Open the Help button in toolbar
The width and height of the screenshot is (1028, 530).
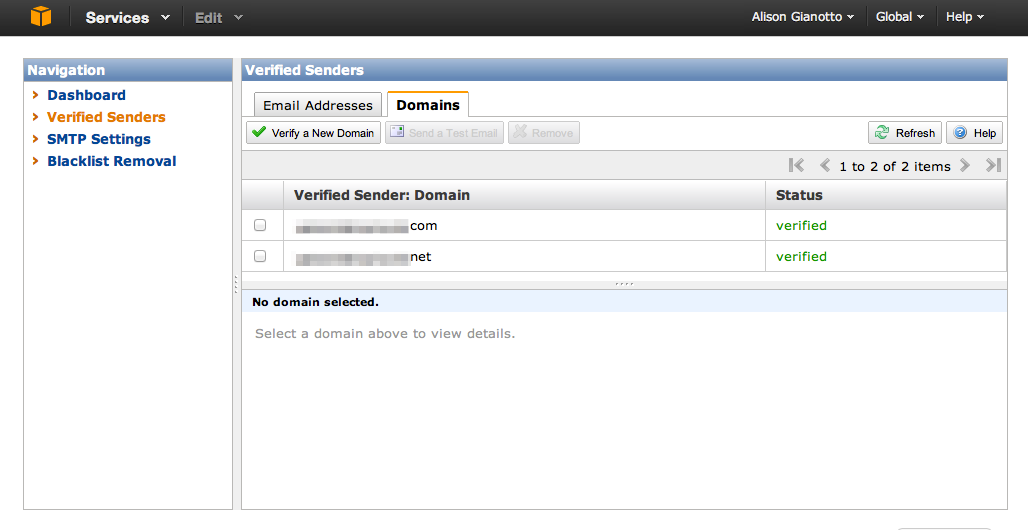pos(974,132)
